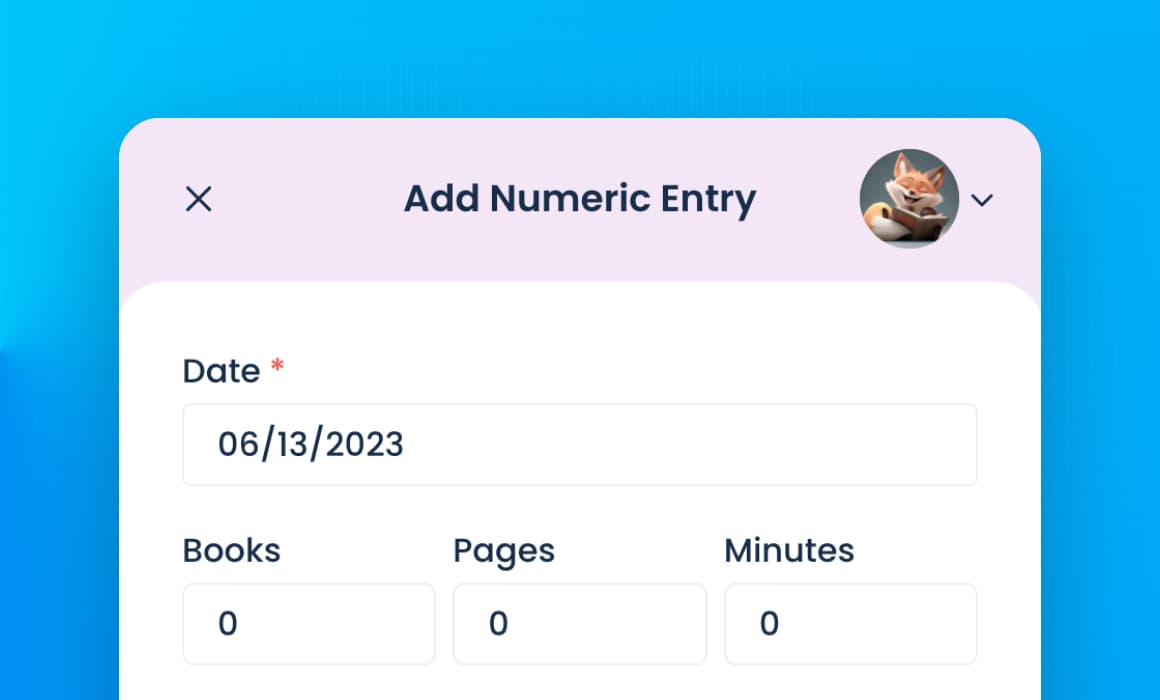Close the Add Numeric Entry dialog
Image resolution: width=1160 pixels, height=700 pixels.
pyautogui.click(x=198, y=199)
